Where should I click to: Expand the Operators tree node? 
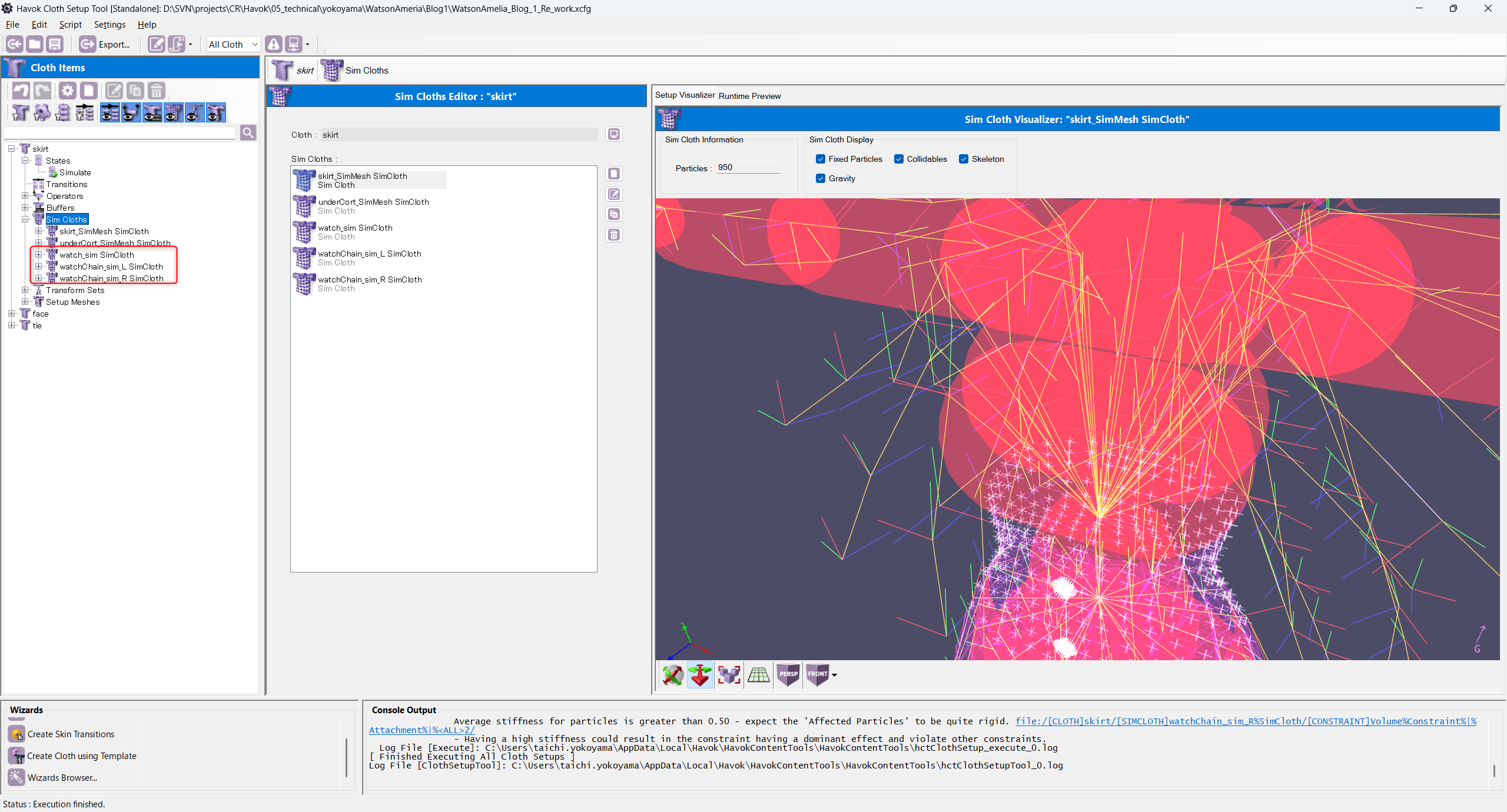(25, 196)
